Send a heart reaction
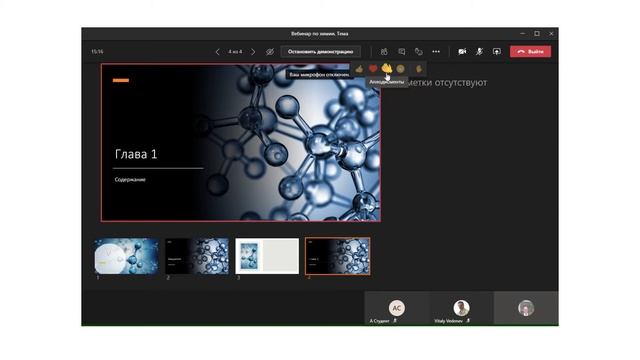Screen dimensions: 640x360 coord(373,69)
